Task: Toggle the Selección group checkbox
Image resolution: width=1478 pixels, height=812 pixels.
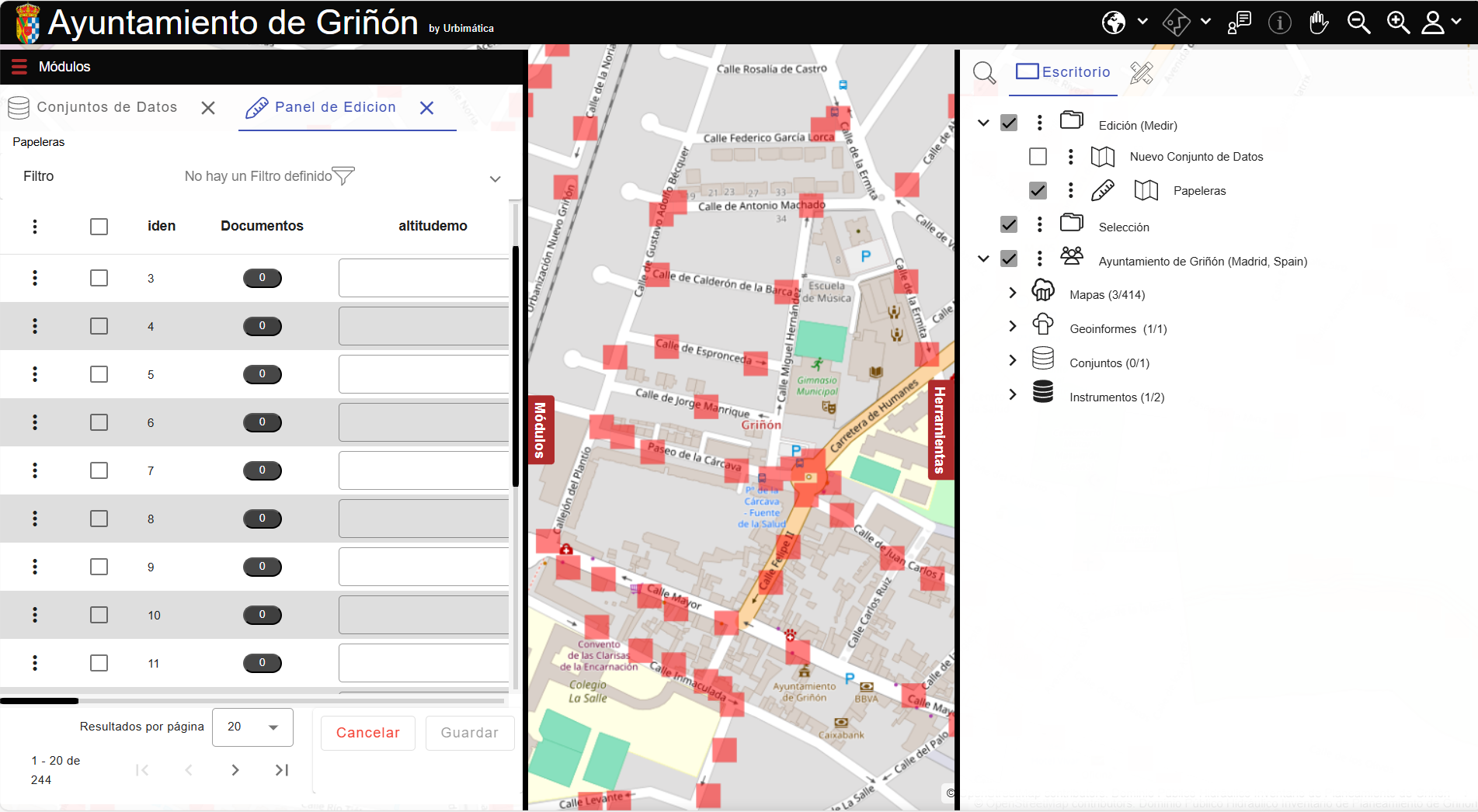Action: (1009, 224)
